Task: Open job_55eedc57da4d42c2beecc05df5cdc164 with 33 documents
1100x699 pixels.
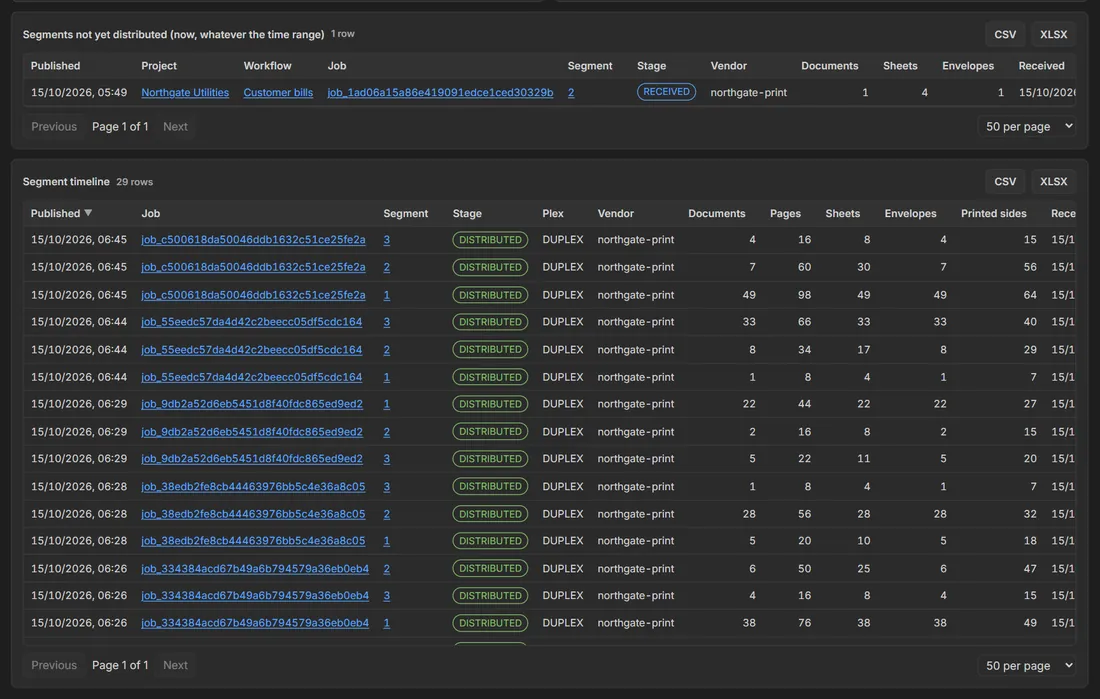Action: (x=252, y=322)
